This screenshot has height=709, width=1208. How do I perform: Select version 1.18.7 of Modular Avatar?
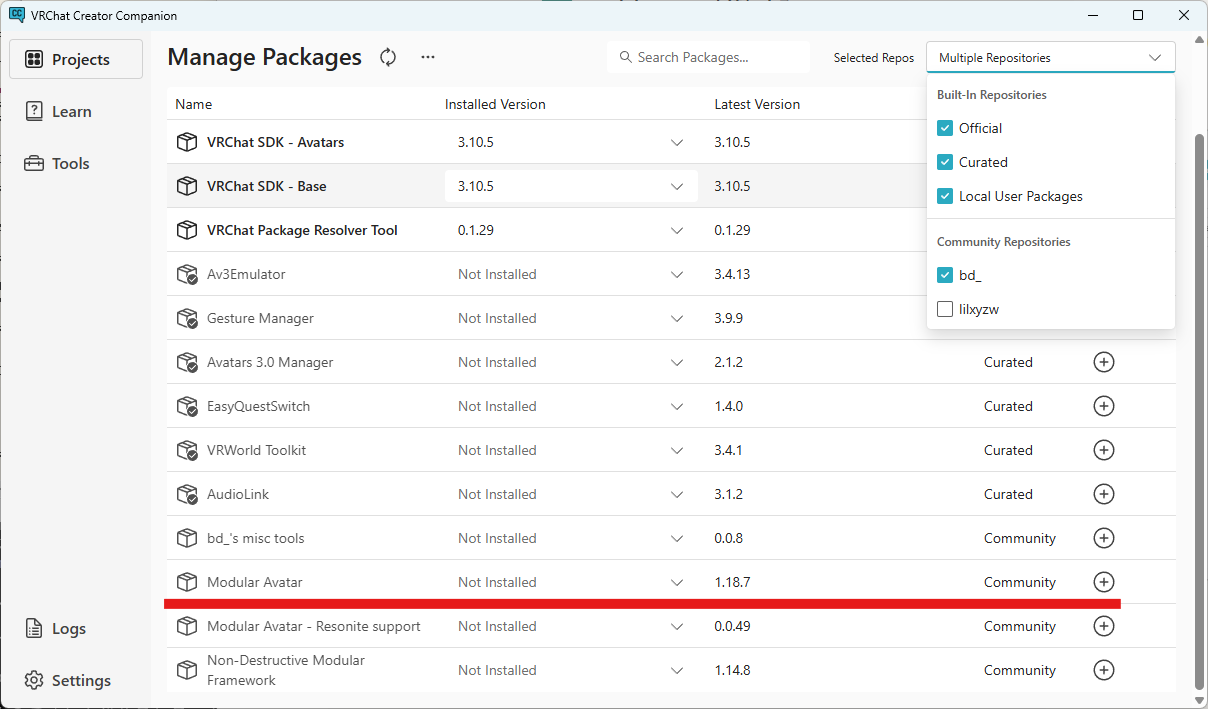click(x=732, y=582)
